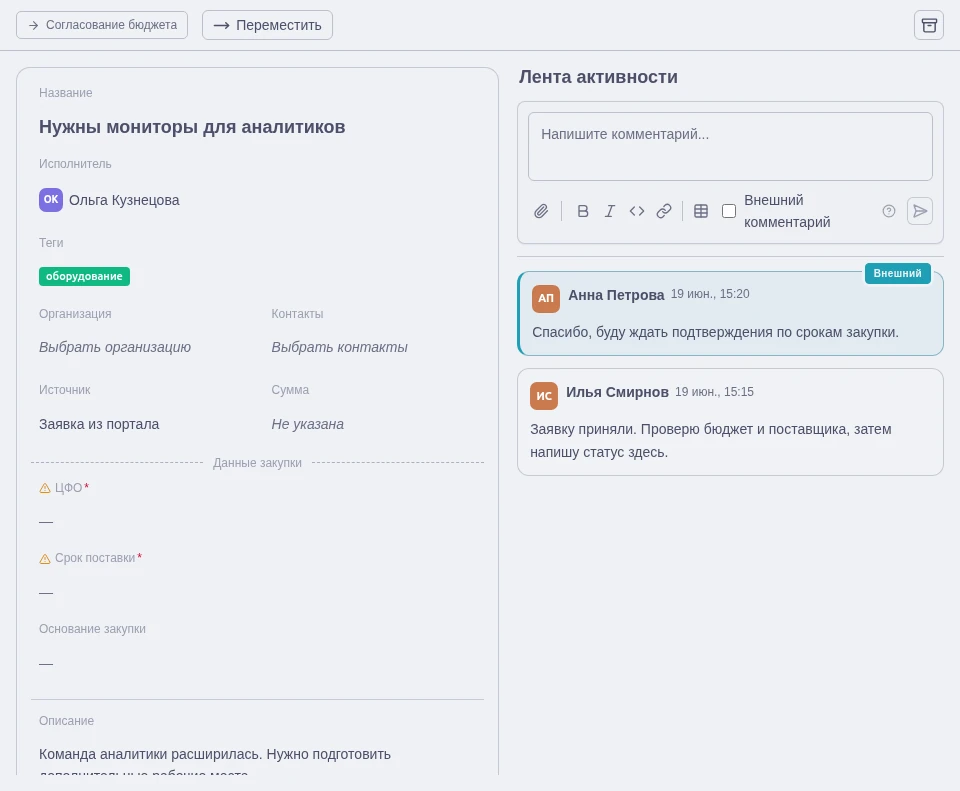Screen dimensions: 960x791
Task: Click the Организация label
Action: [x=75, y=313]
